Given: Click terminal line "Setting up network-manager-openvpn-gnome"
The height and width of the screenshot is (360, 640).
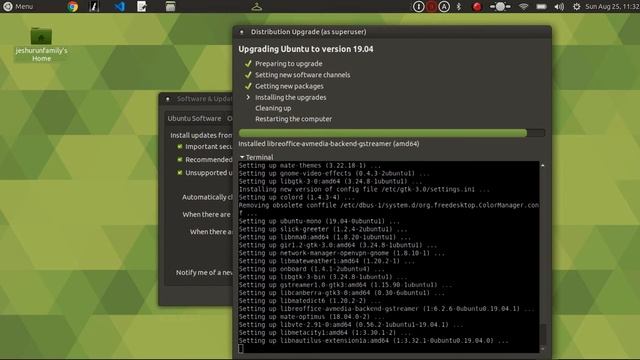Looking at the screenshot, I should click(x=342, y=253).
